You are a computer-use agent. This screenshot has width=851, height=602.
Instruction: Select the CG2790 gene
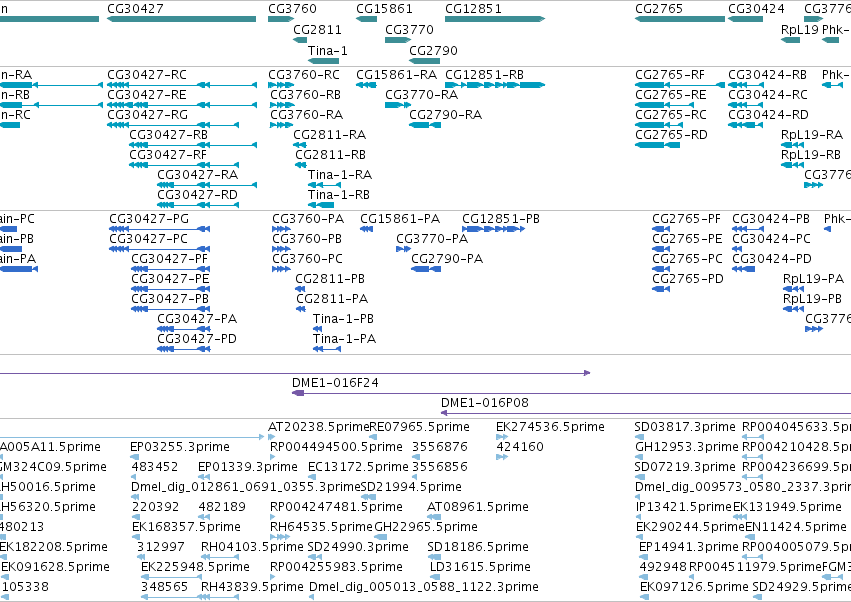pos(425,61)
